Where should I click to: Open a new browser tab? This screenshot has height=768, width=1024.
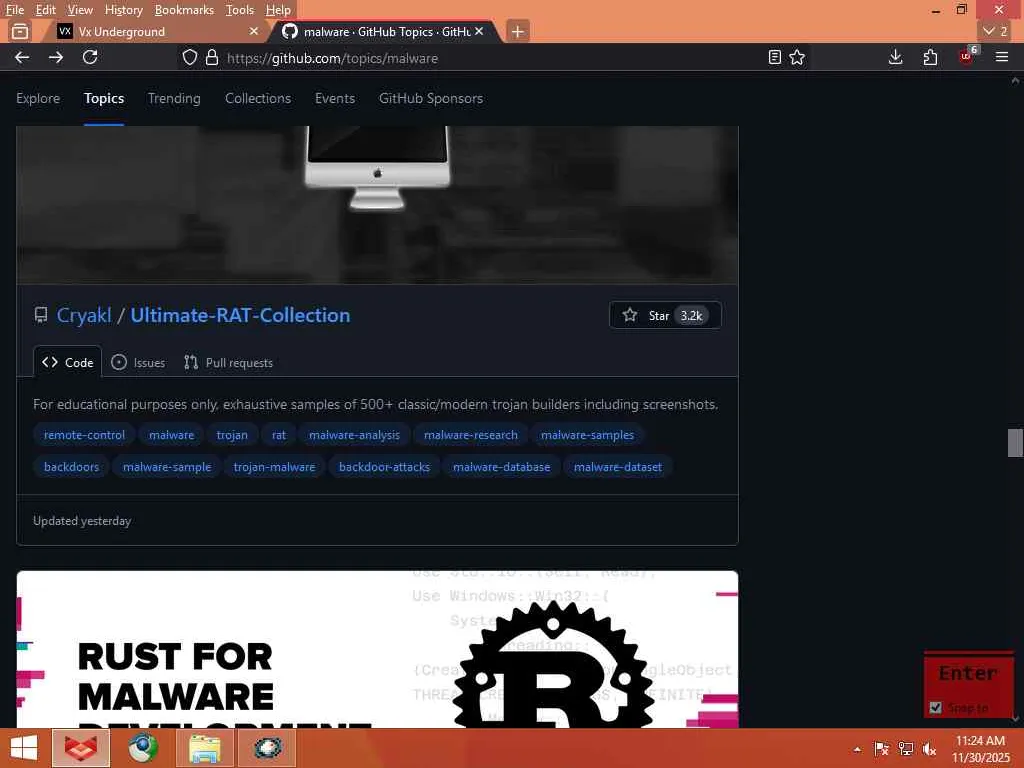pyautogui.click(x=517, y=31)
